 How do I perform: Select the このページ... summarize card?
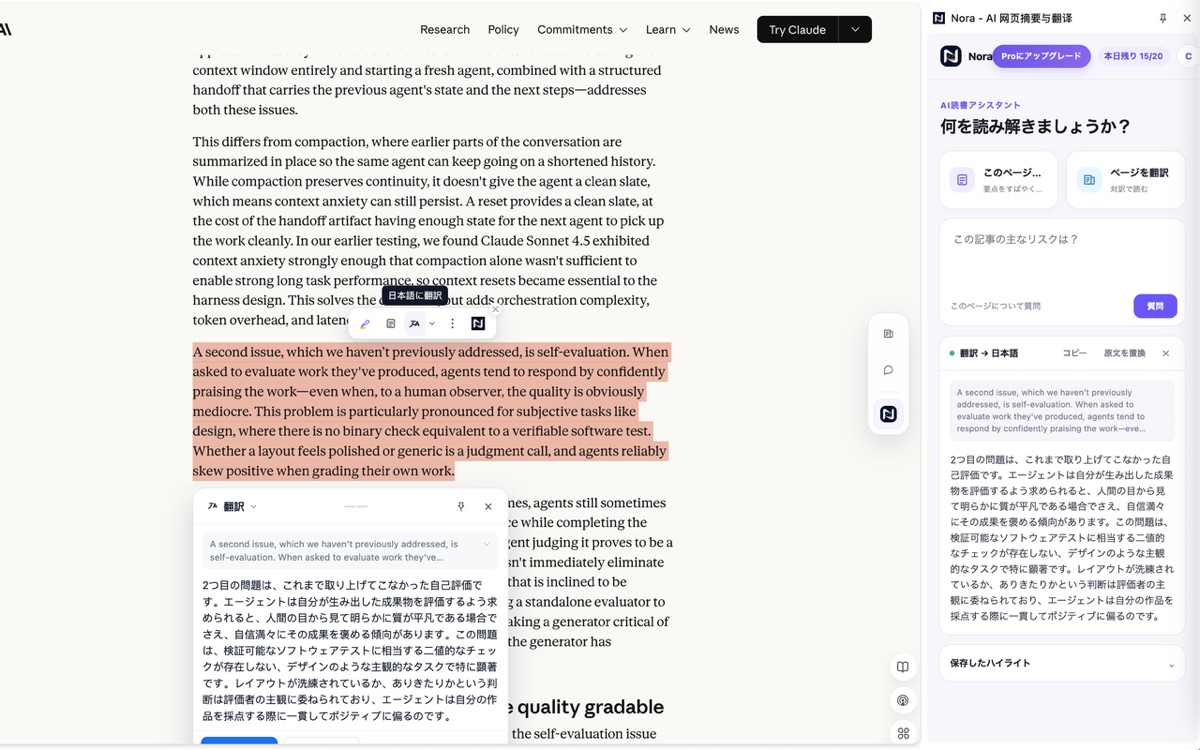tap(998, 180)
